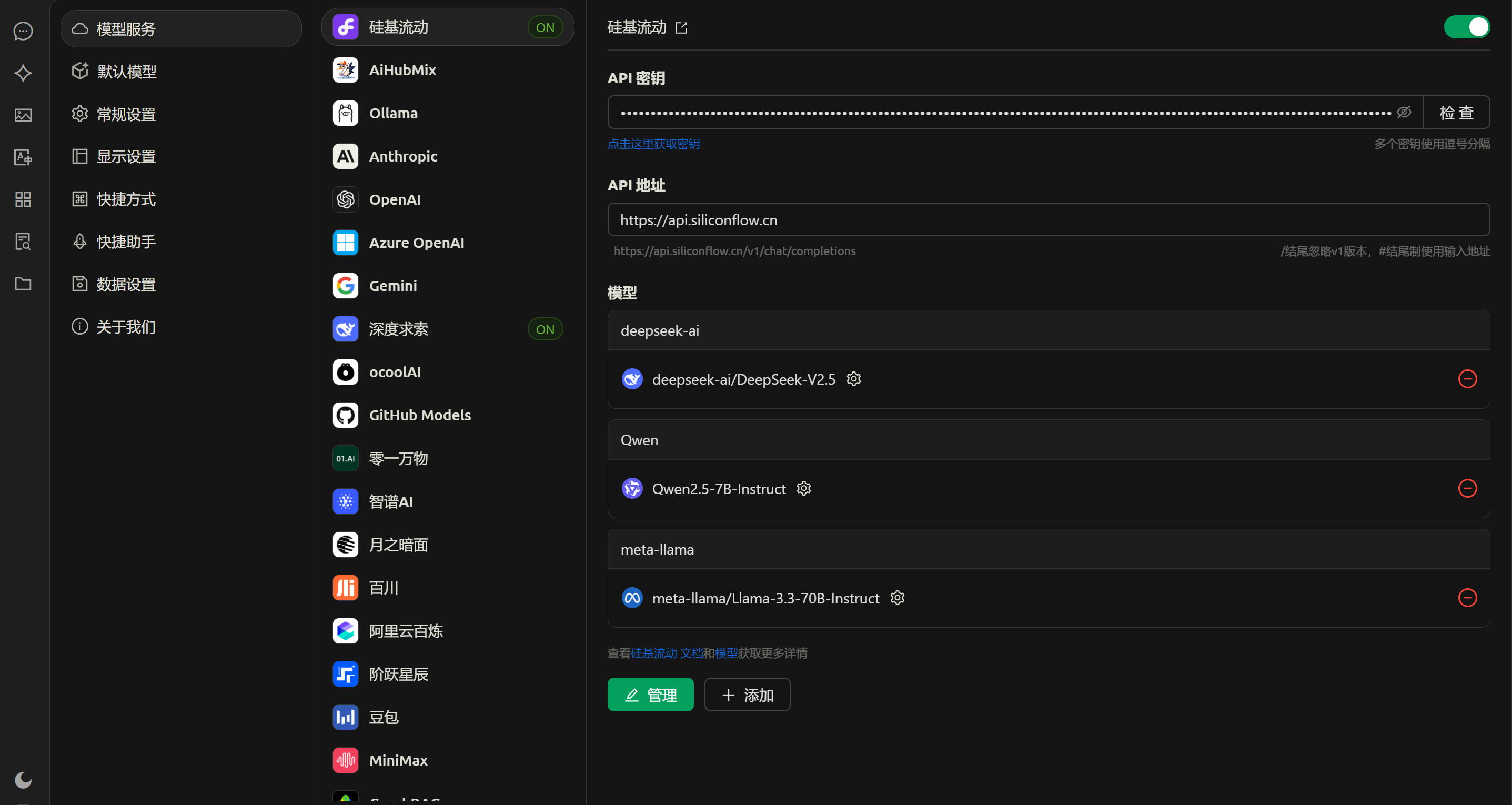Screen dimensions: 1512x805
Task: Open the files folder icon in sidebar
Action: (23, 284)
